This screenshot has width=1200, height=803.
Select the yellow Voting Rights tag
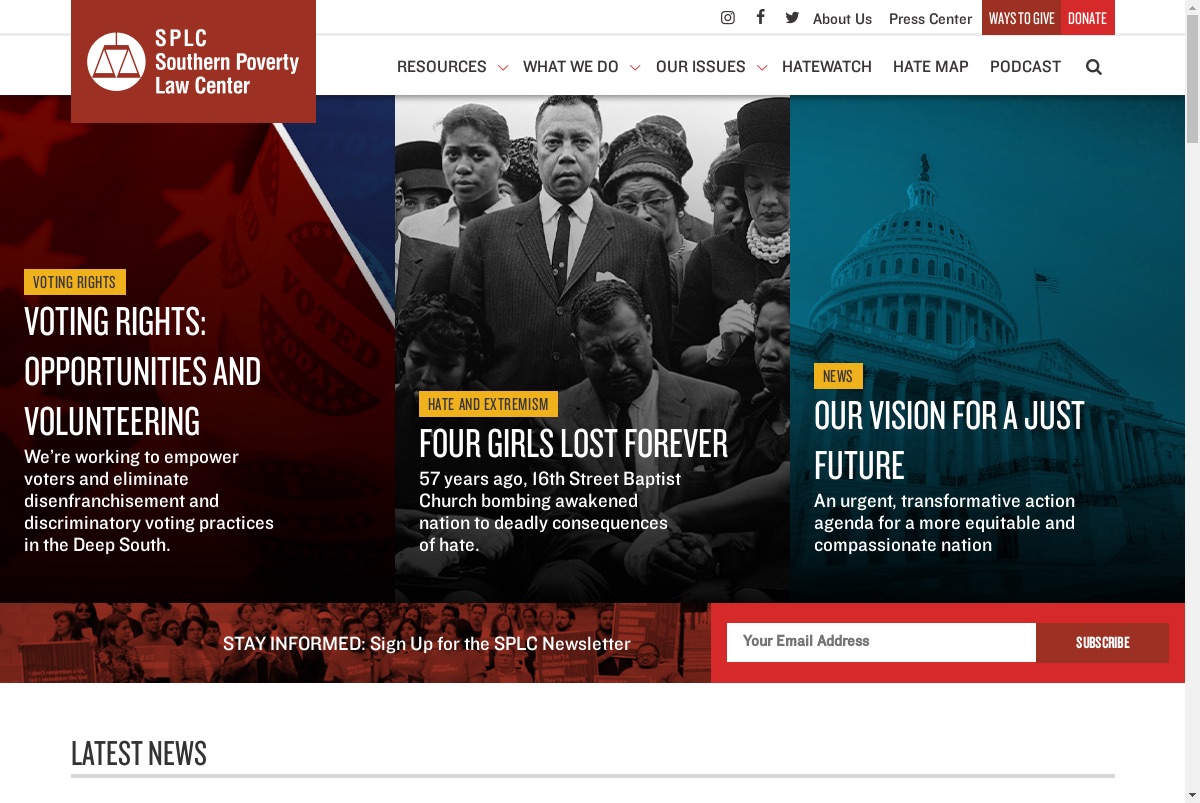click(75, 282)
